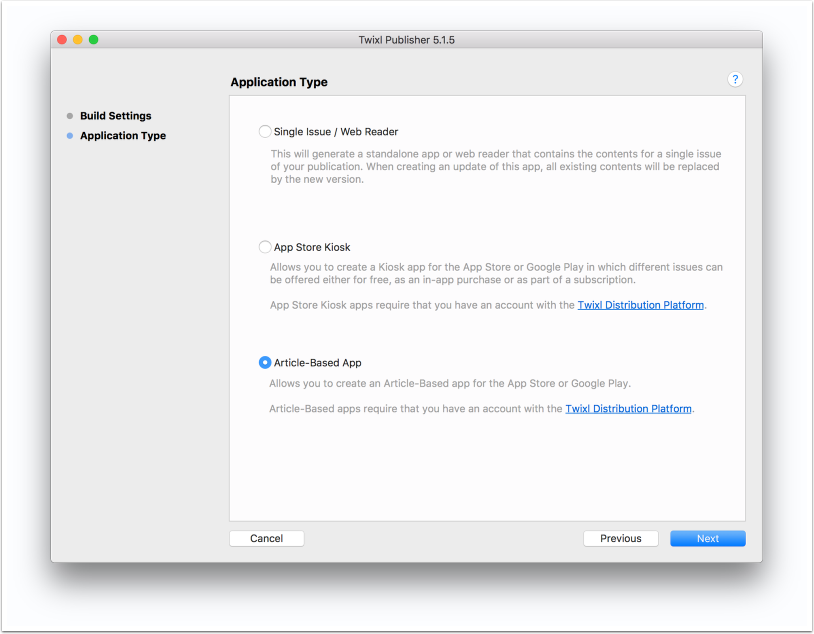Go back with the Previous button

[x=621, y=538]
